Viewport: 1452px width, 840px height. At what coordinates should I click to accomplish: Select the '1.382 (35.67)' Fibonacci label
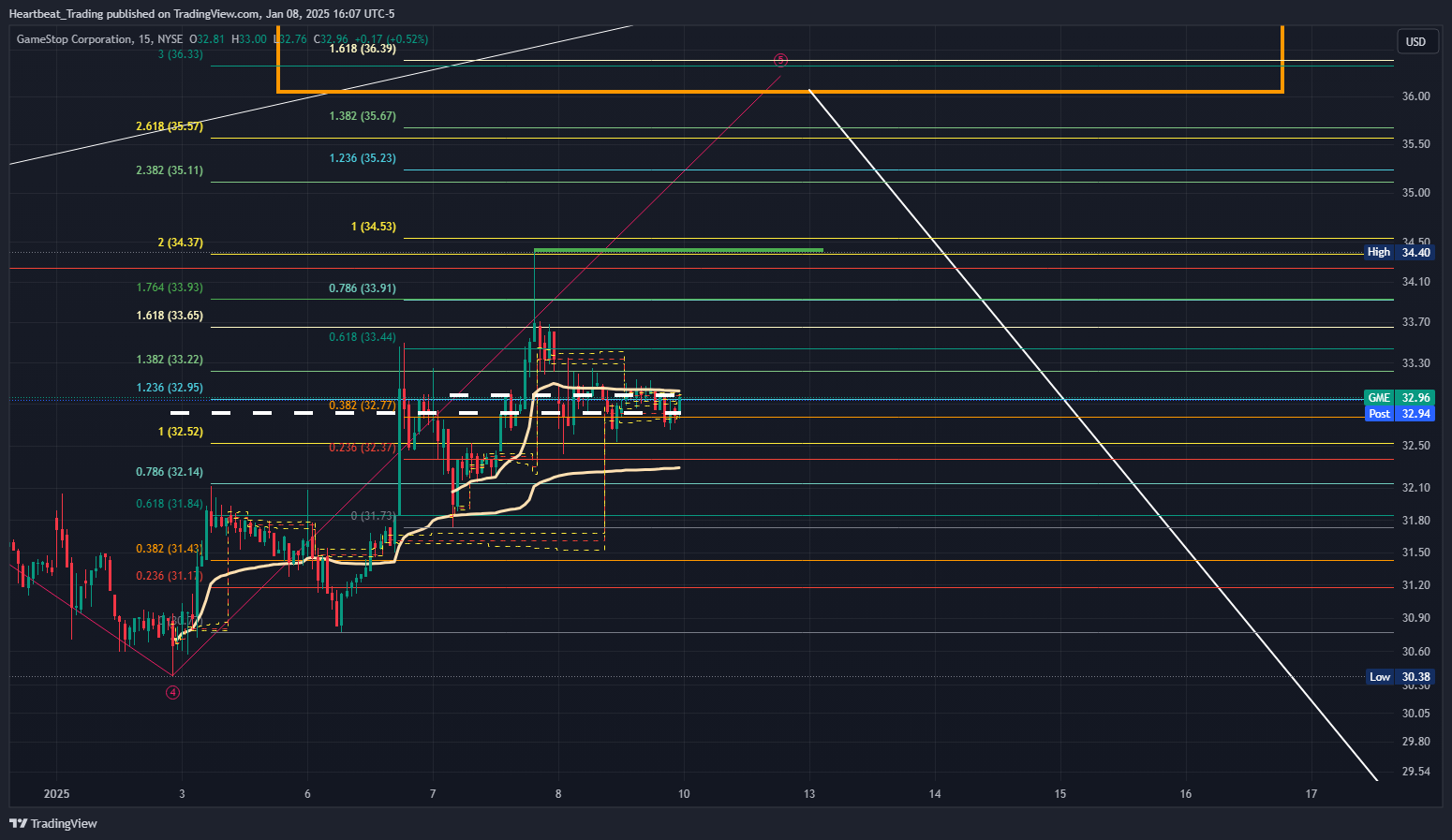click(x=363, y=116)
